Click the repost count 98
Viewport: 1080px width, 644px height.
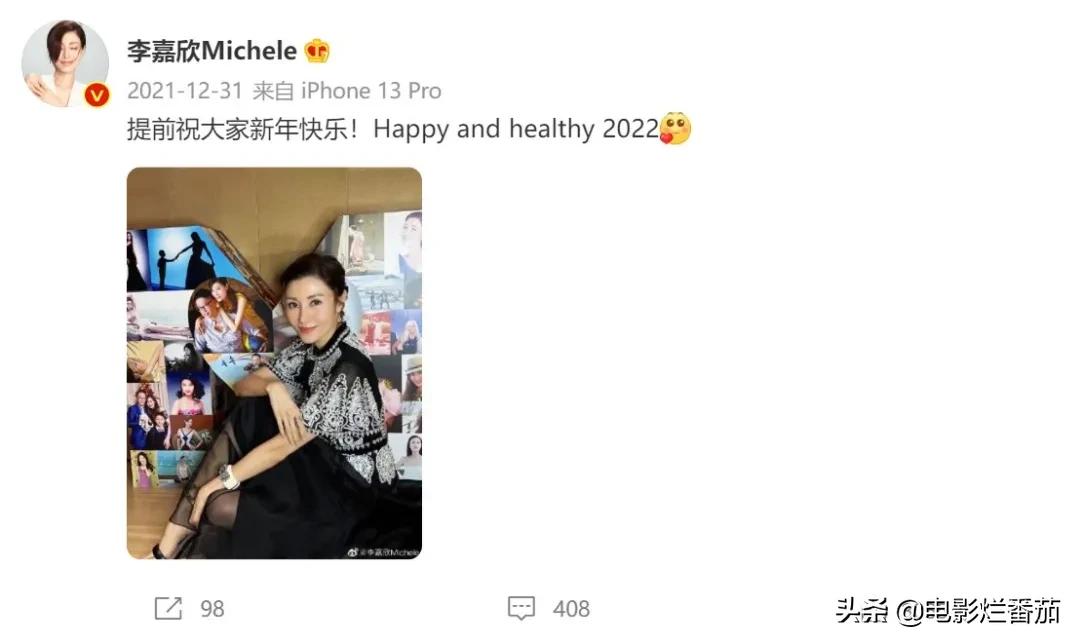pos(212,609)
